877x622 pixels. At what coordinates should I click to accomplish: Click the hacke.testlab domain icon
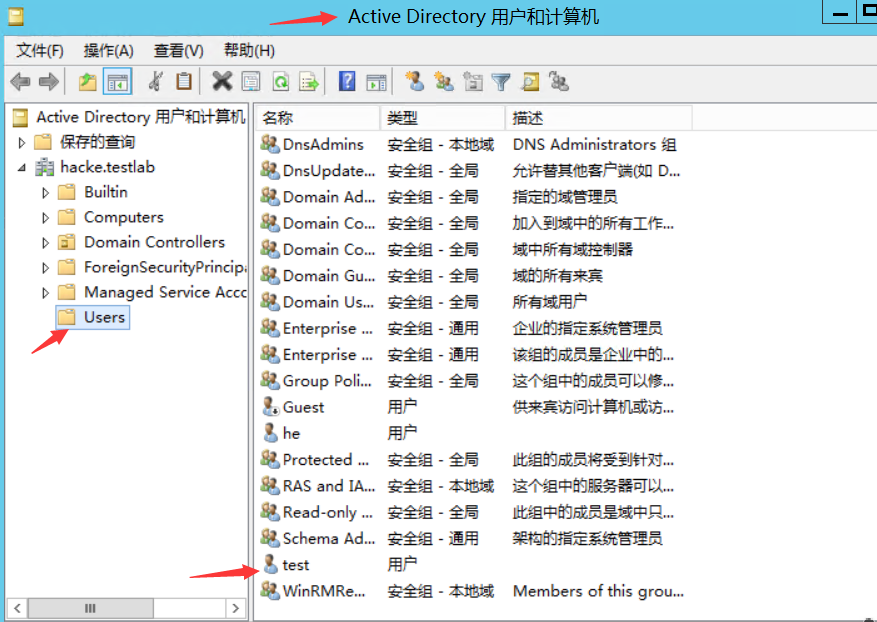tap(44, 167)
